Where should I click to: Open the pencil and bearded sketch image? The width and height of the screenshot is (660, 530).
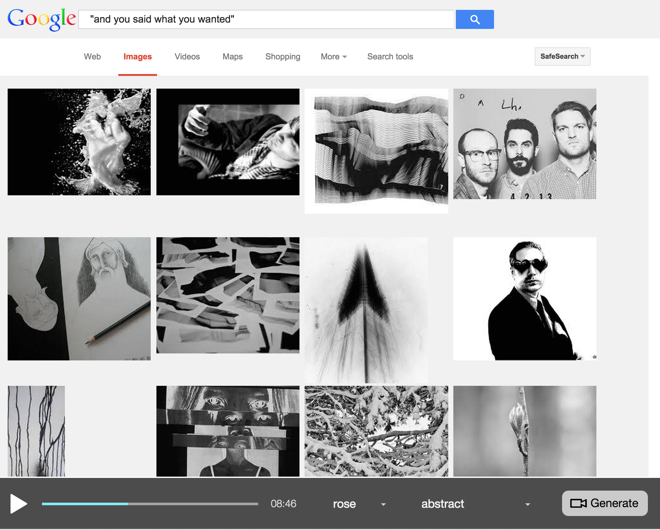[x=79, y=298]
